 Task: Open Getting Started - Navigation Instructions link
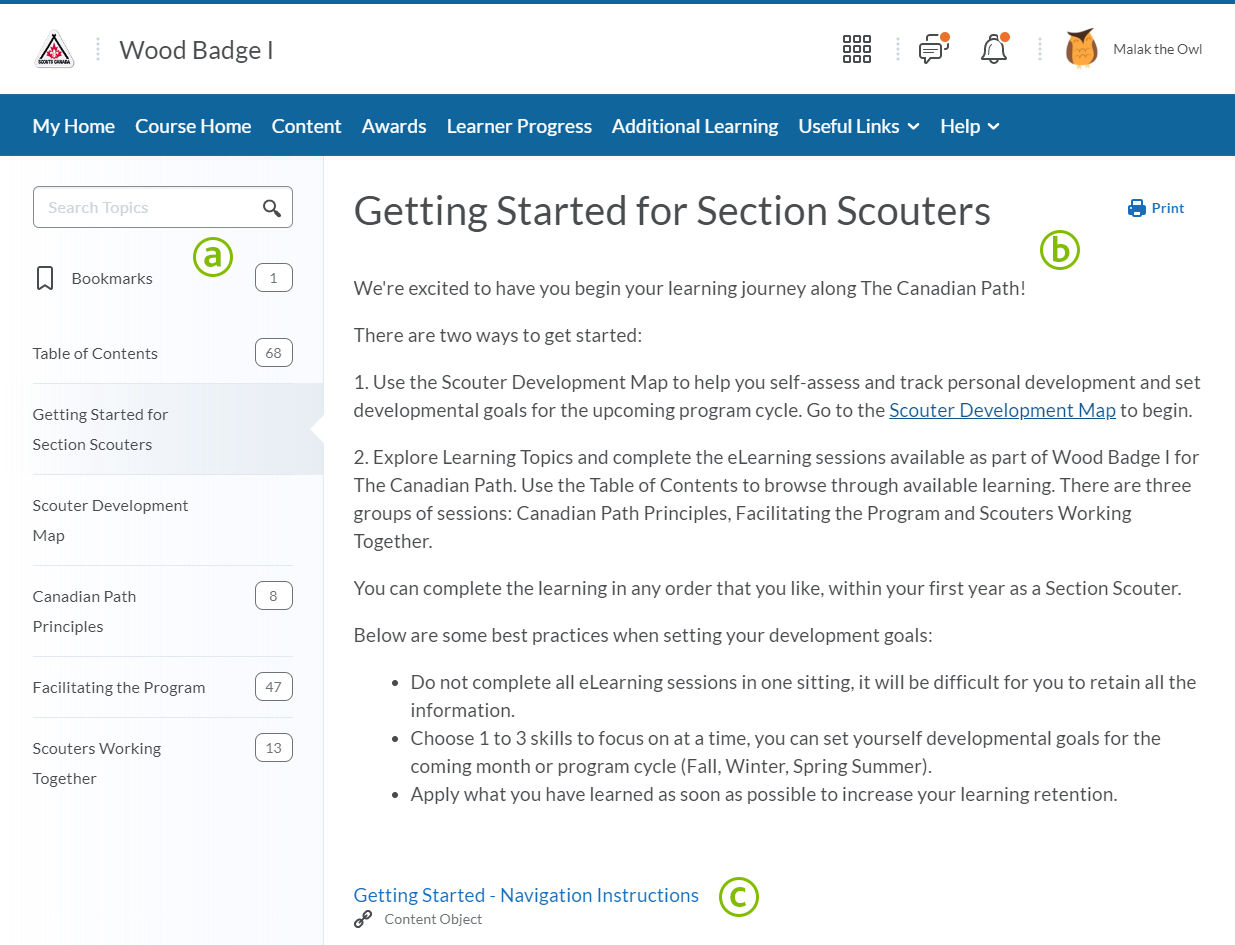(x=526, y=895)
